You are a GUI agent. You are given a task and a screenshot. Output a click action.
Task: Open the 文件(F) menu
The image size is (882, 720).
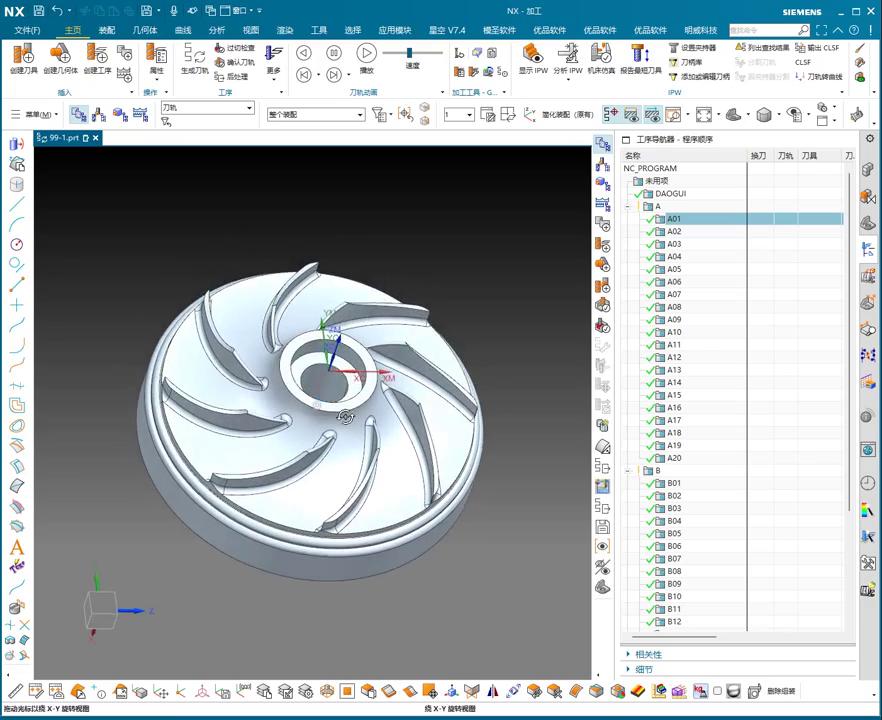pyautogui.click(x=28, y=30)
